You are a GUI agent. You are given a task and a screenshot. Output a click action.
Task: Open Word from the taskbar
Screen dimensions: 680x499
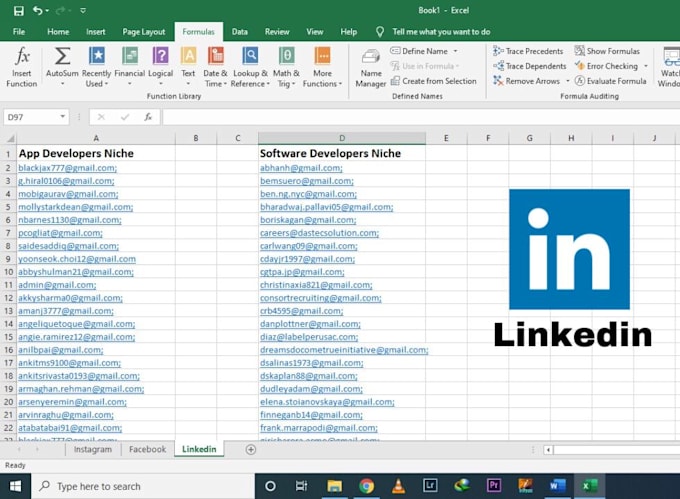pyautogui.click(x=557, y=486)
